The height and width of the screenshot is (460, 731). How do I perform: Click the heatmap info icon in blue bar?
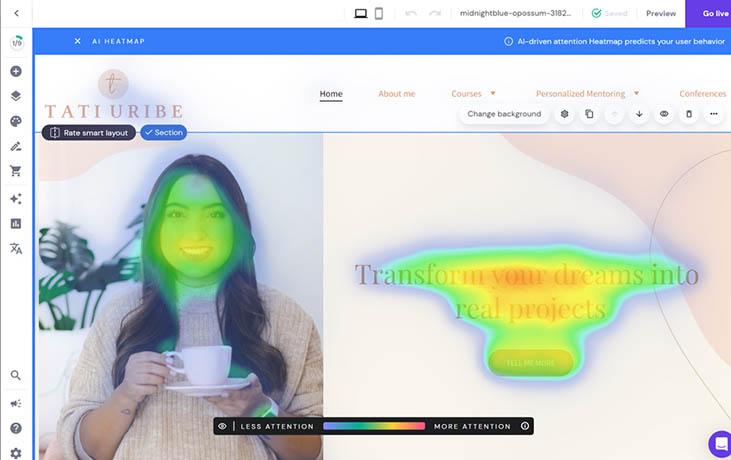(509, 41)
